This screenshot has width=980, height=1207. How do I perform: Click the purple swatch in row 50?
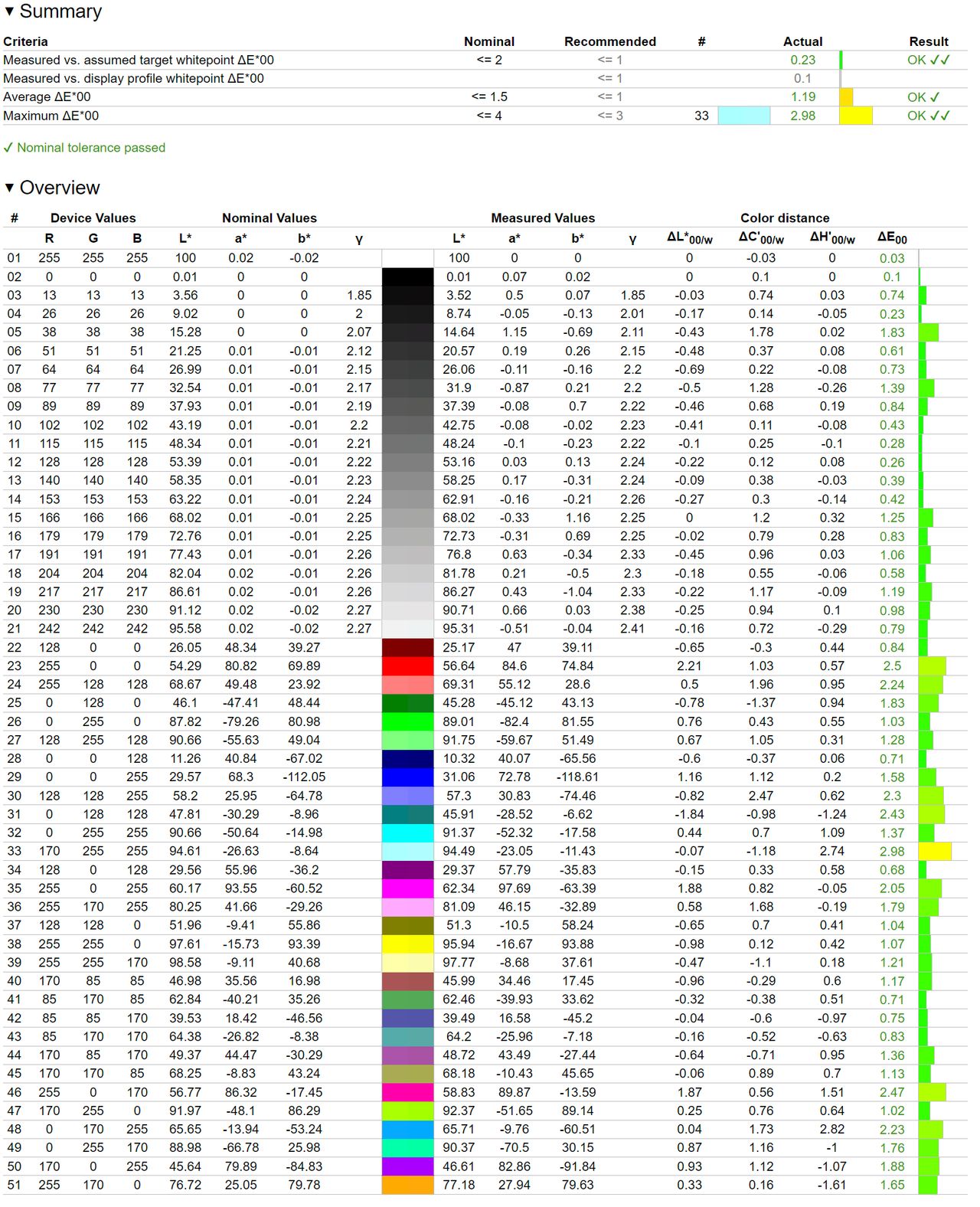click(x=407, y=1166)
